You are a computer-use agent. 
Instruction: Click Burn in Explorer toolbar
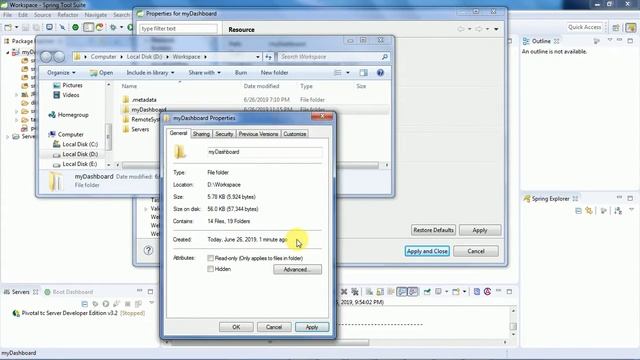(x=241, y=73)
